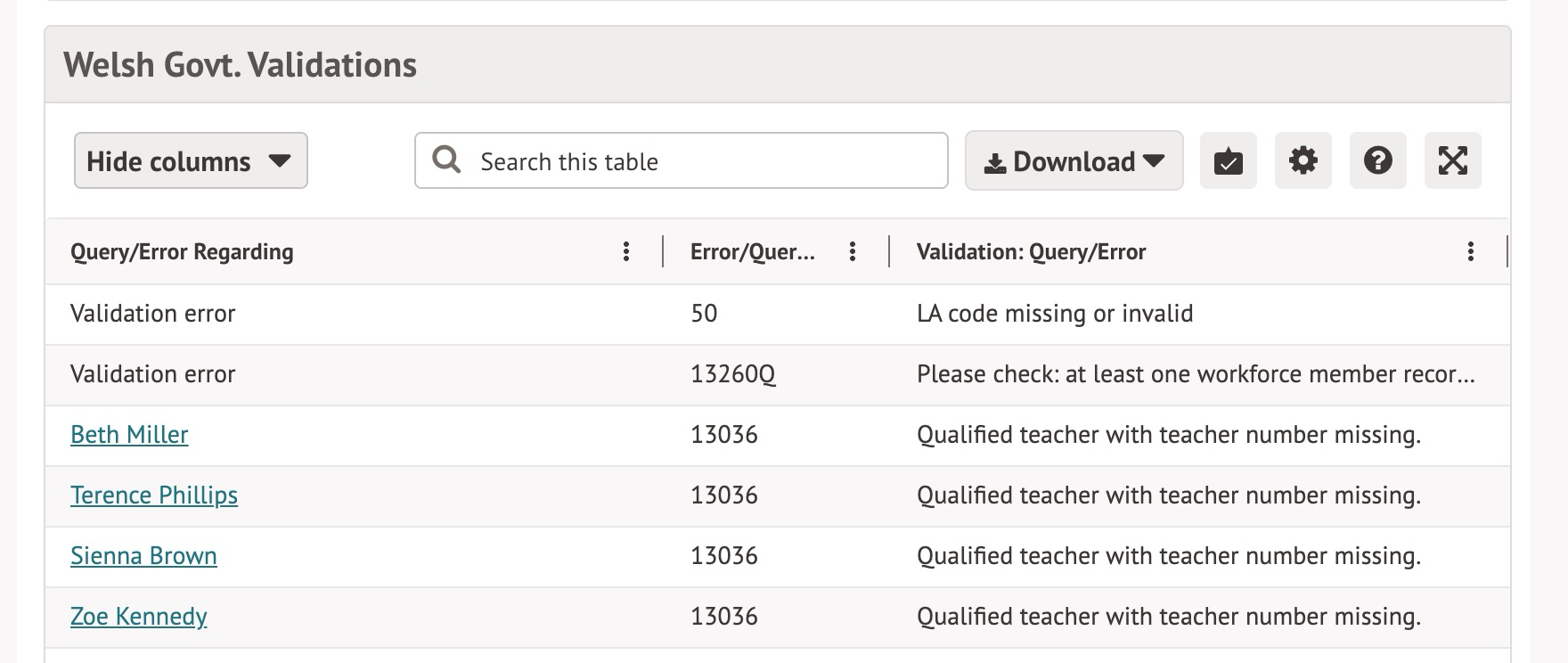Open Error/Query code column options menu
Viewport: 1568px width, 663px height.
click(853, 252)
